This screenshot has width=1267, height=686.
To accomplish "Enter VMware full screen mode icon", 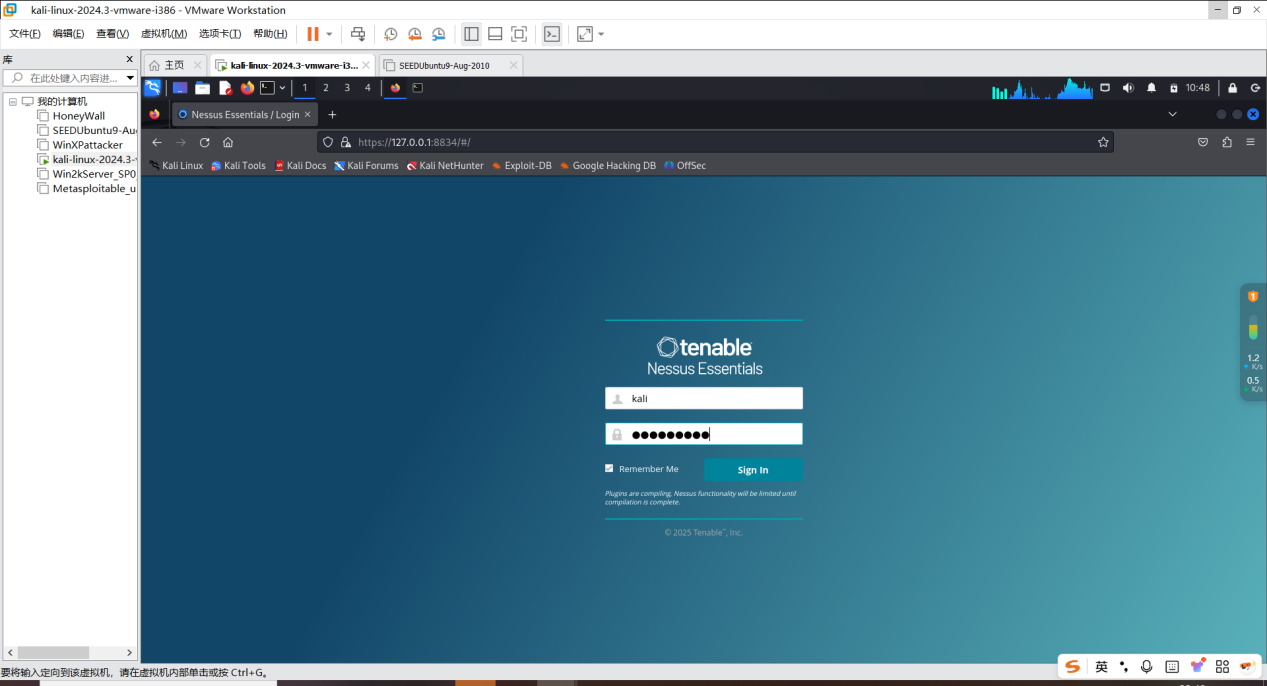I will click(519, 34).
